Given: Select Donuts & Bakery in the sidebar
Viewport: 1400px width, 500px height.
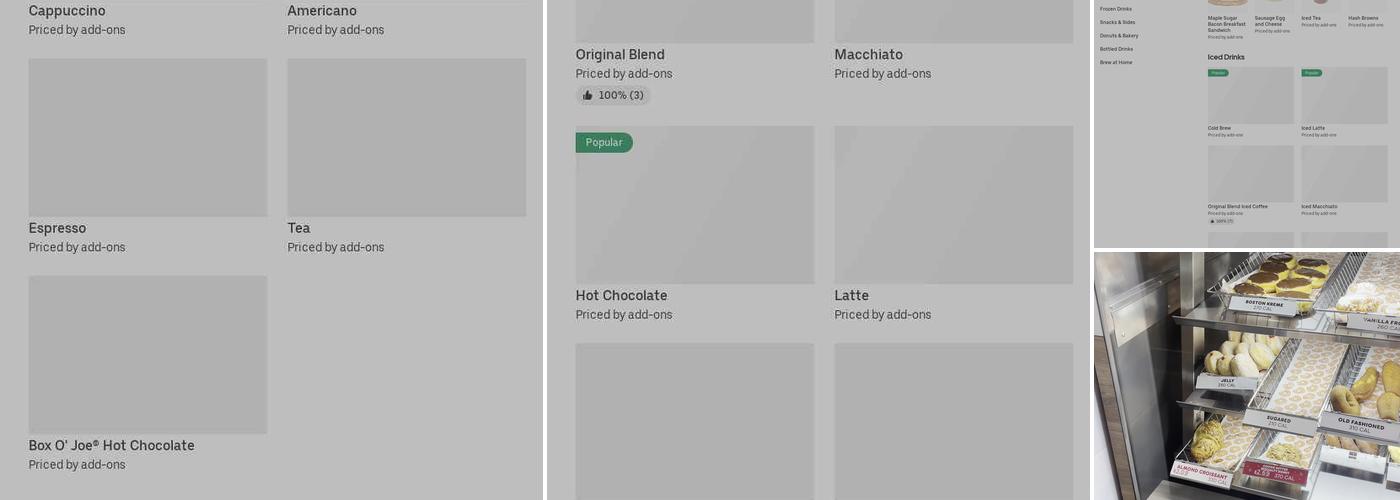Looking at the screenshot, I should pyautogui.click(x=1119, y=35).
